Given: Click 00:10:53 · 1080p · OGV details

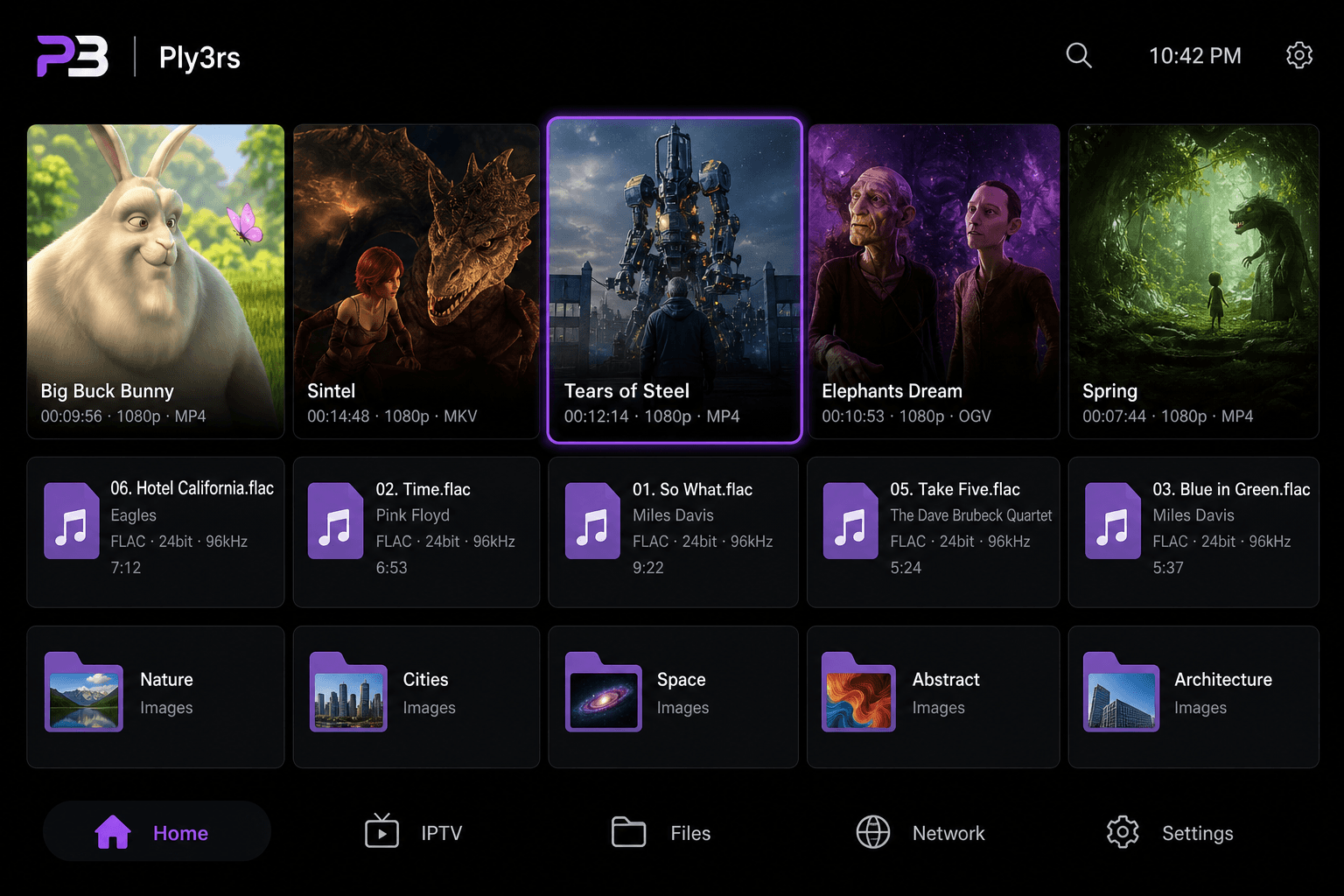Looking at the screenshot, I should (x=906, y=416).
